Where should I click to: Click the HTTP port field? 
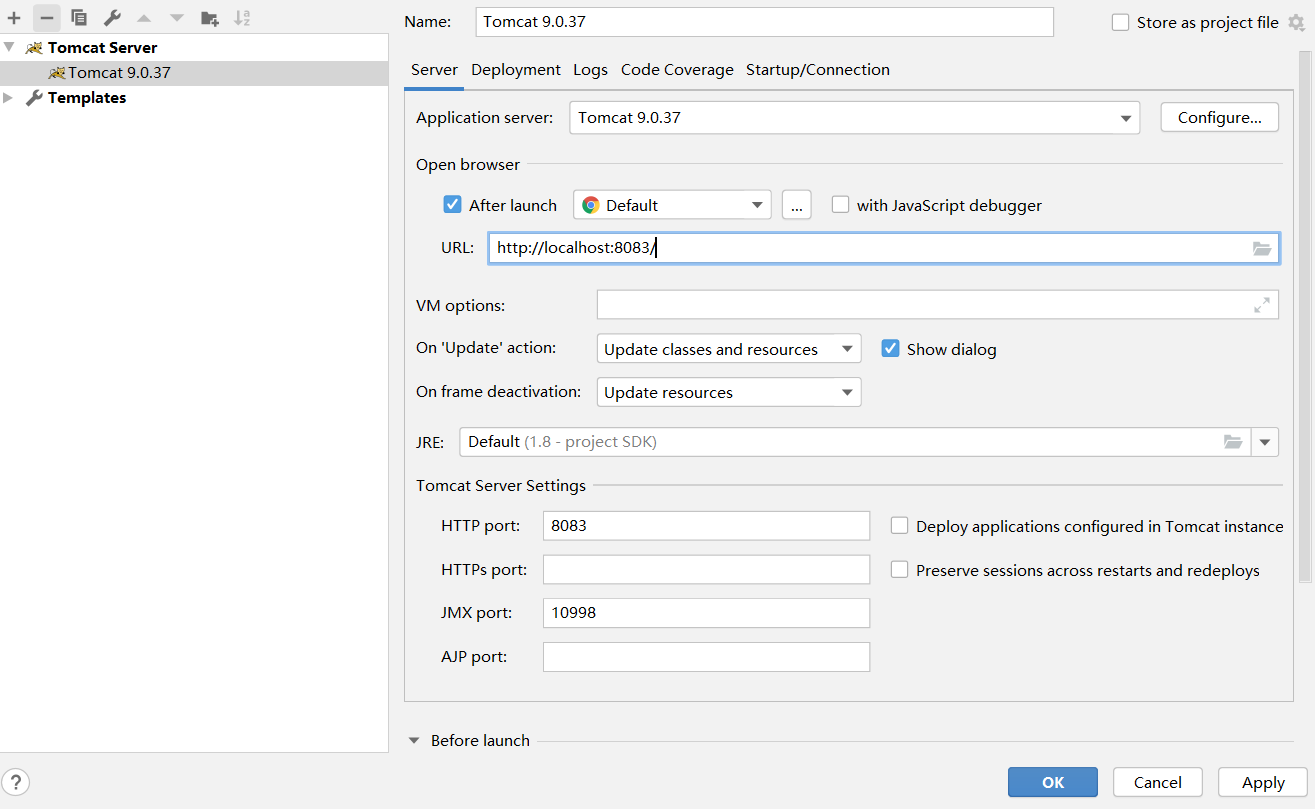tap(706, 525)
